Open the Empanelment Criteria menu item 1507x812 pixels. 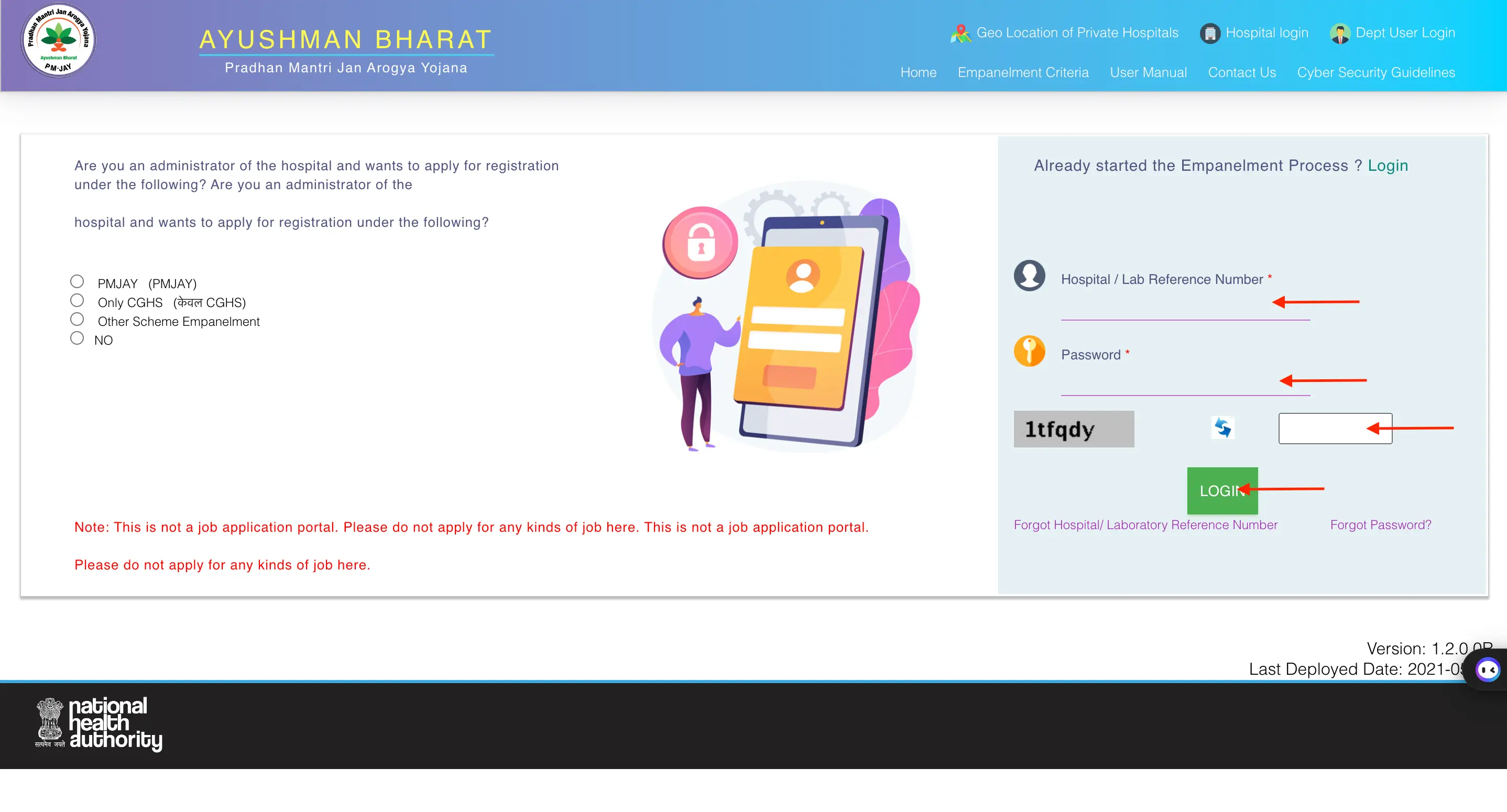[1022, 72]
